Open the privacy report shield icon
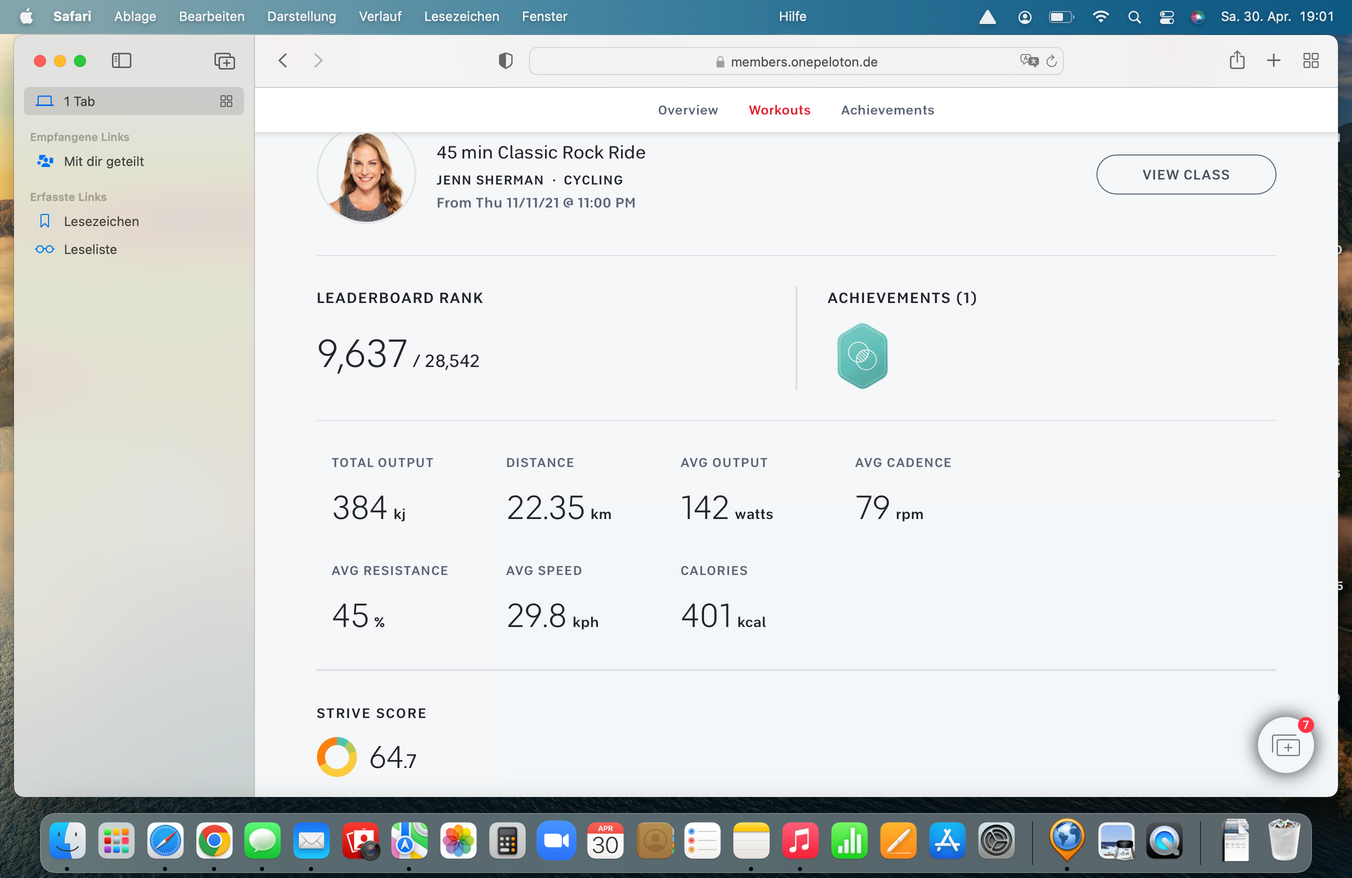 (x=506, y=61)
